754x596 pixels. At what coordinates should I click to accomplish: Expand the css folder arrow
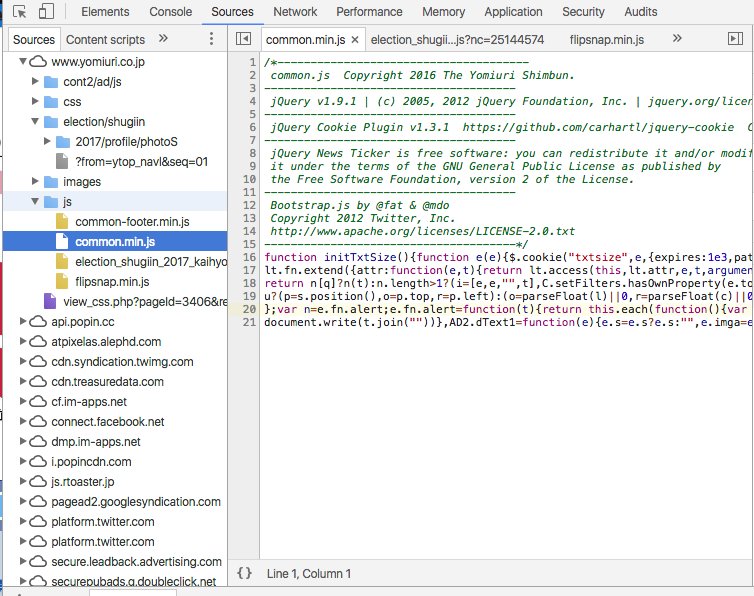click(x=35, y=101)
